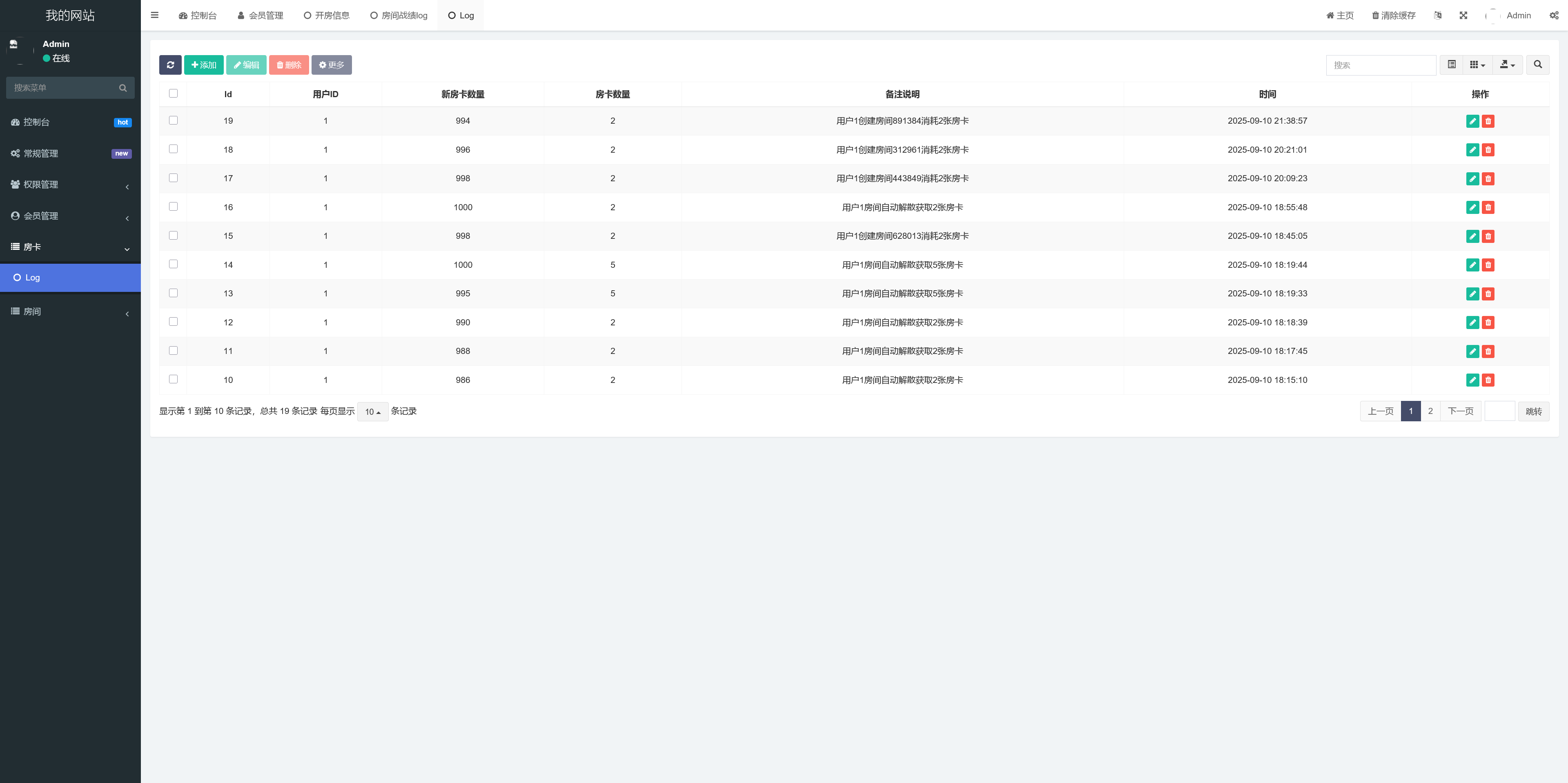Click the green edit icon for row 19

pos(1472,121)
